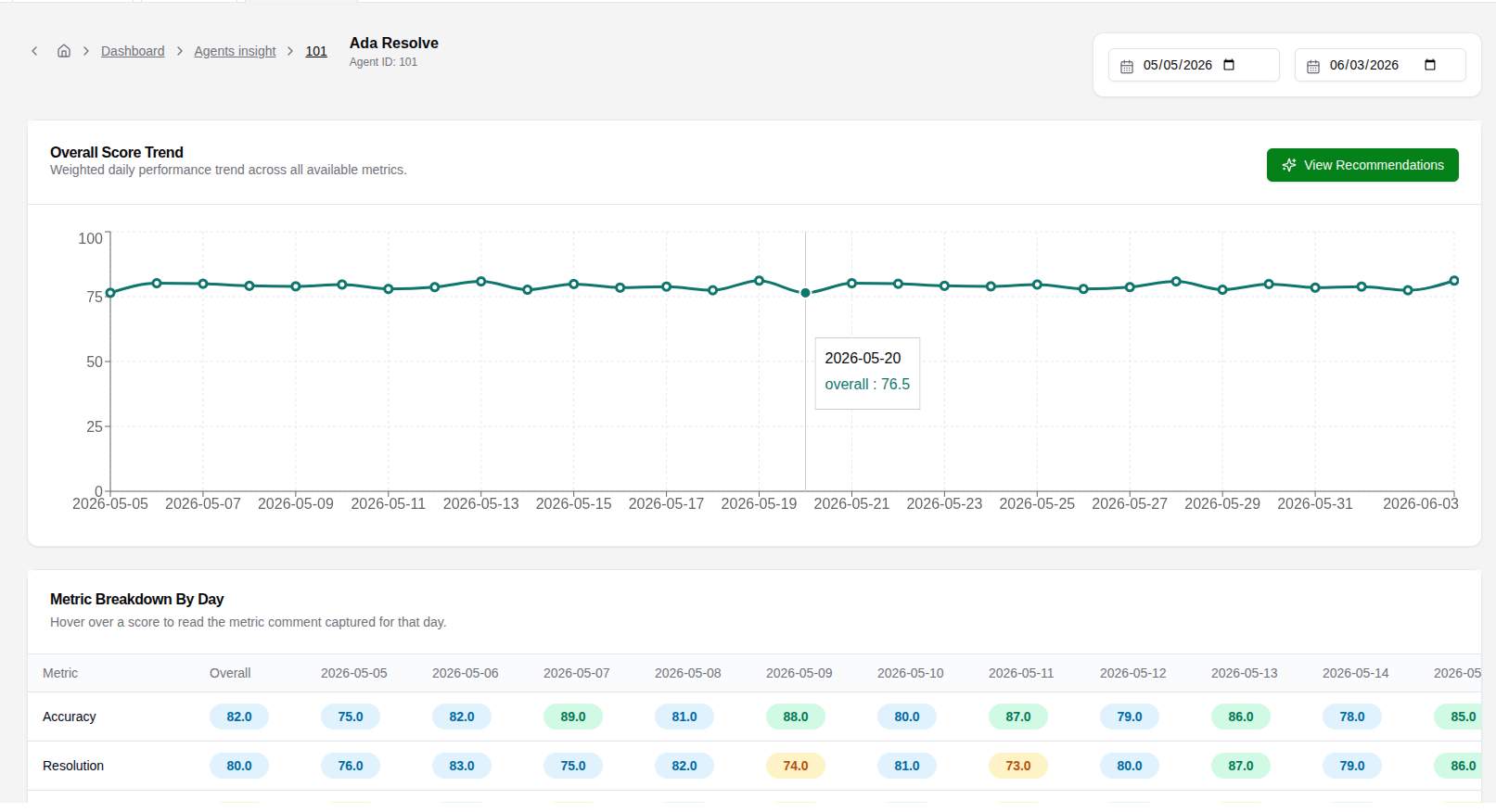Open the Dashboard breadcrumb link
This screenshot has height=812, width=1496.
point(133,51)
